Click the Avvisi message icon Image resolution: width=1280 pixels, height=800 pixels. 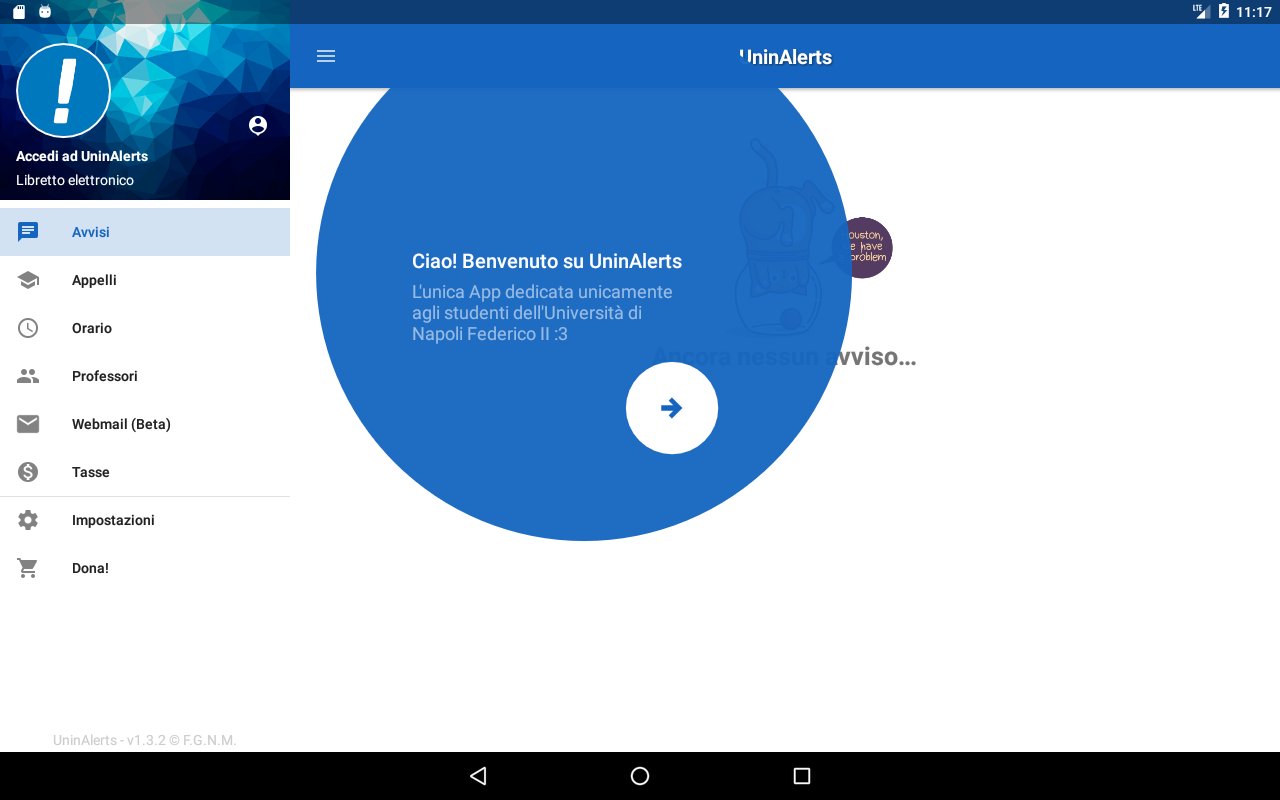click(x=28, y=232)
